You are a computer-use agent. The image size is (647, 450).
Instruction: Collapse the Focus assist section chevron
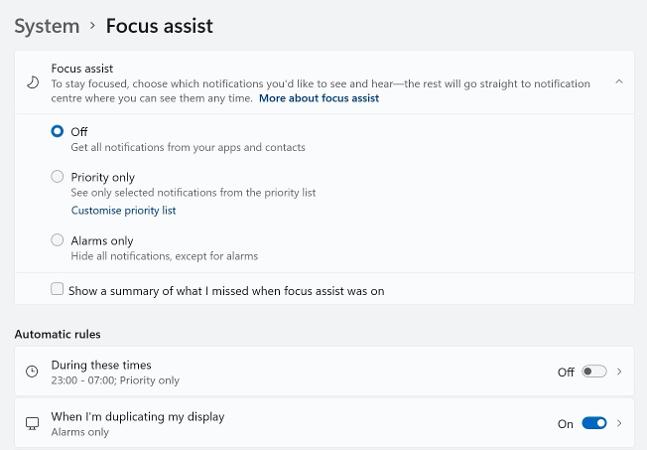(619, 82)
